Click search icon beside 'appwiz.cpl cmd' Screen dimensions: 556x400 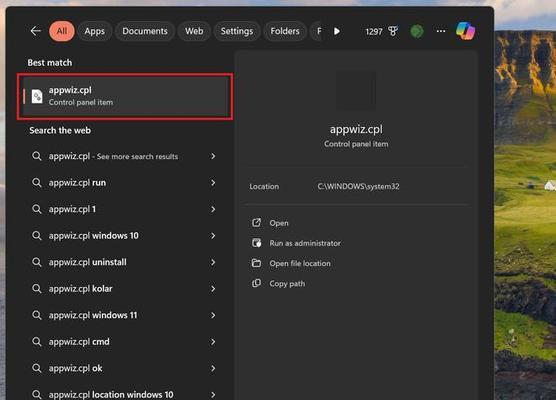pyautogui.click(x=37, y=342)
